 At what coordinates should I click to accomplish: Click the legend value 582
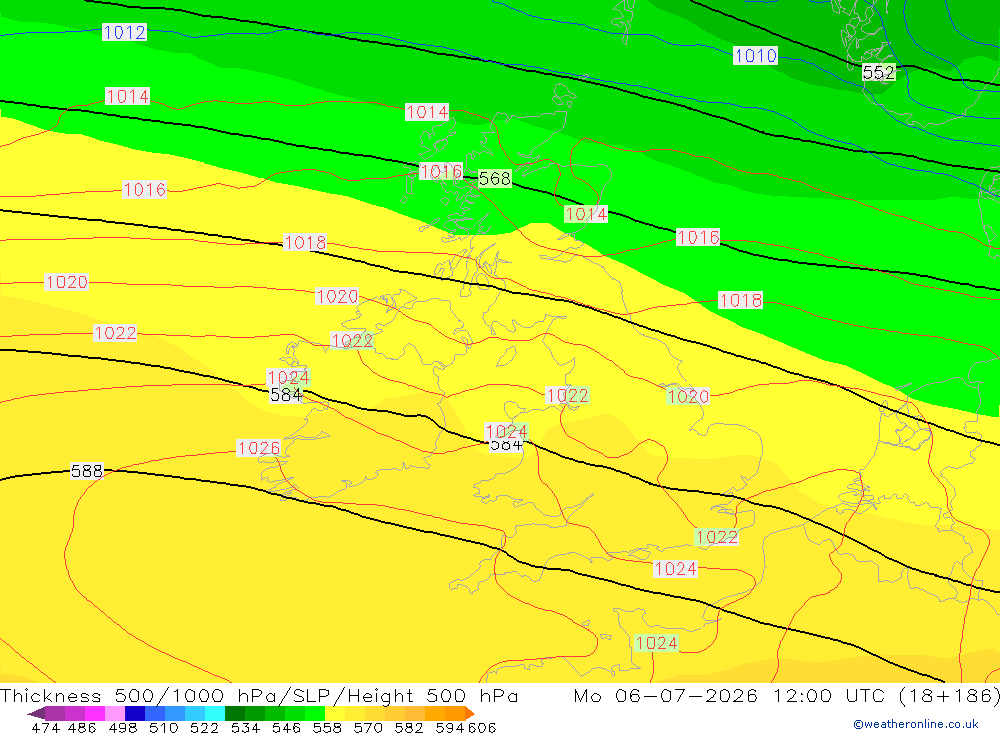409,727
